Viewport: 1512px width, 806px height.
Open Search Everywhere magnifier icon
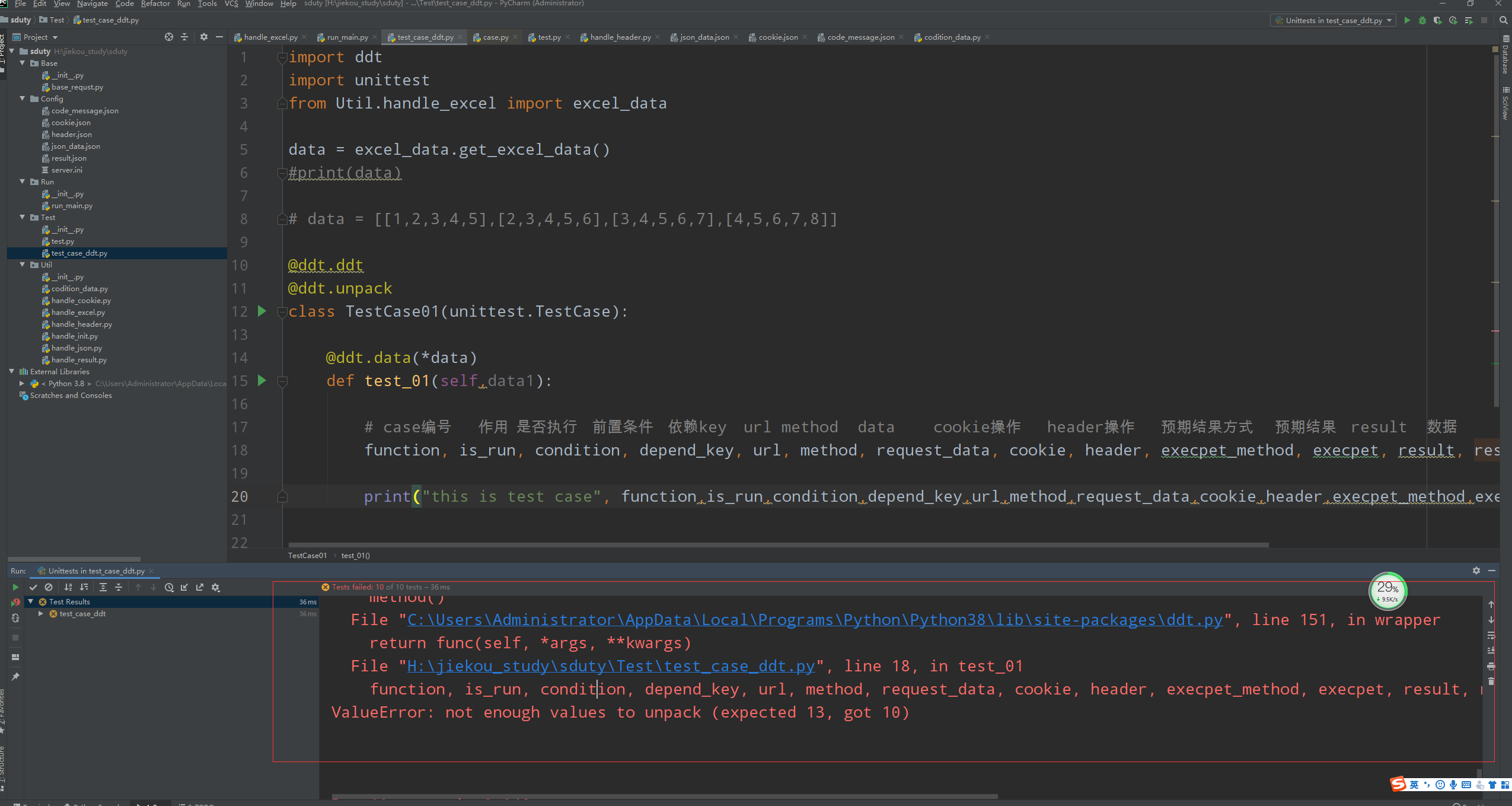(x=1504, y=20)
